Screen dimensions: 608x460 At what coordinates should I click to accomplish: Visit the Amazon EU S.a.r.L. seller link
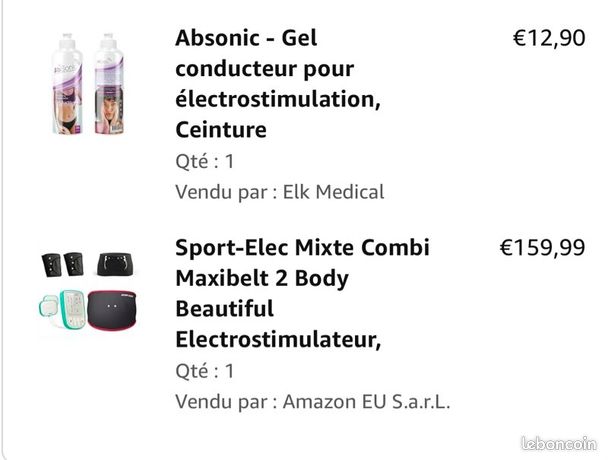(x=366, y=401)
